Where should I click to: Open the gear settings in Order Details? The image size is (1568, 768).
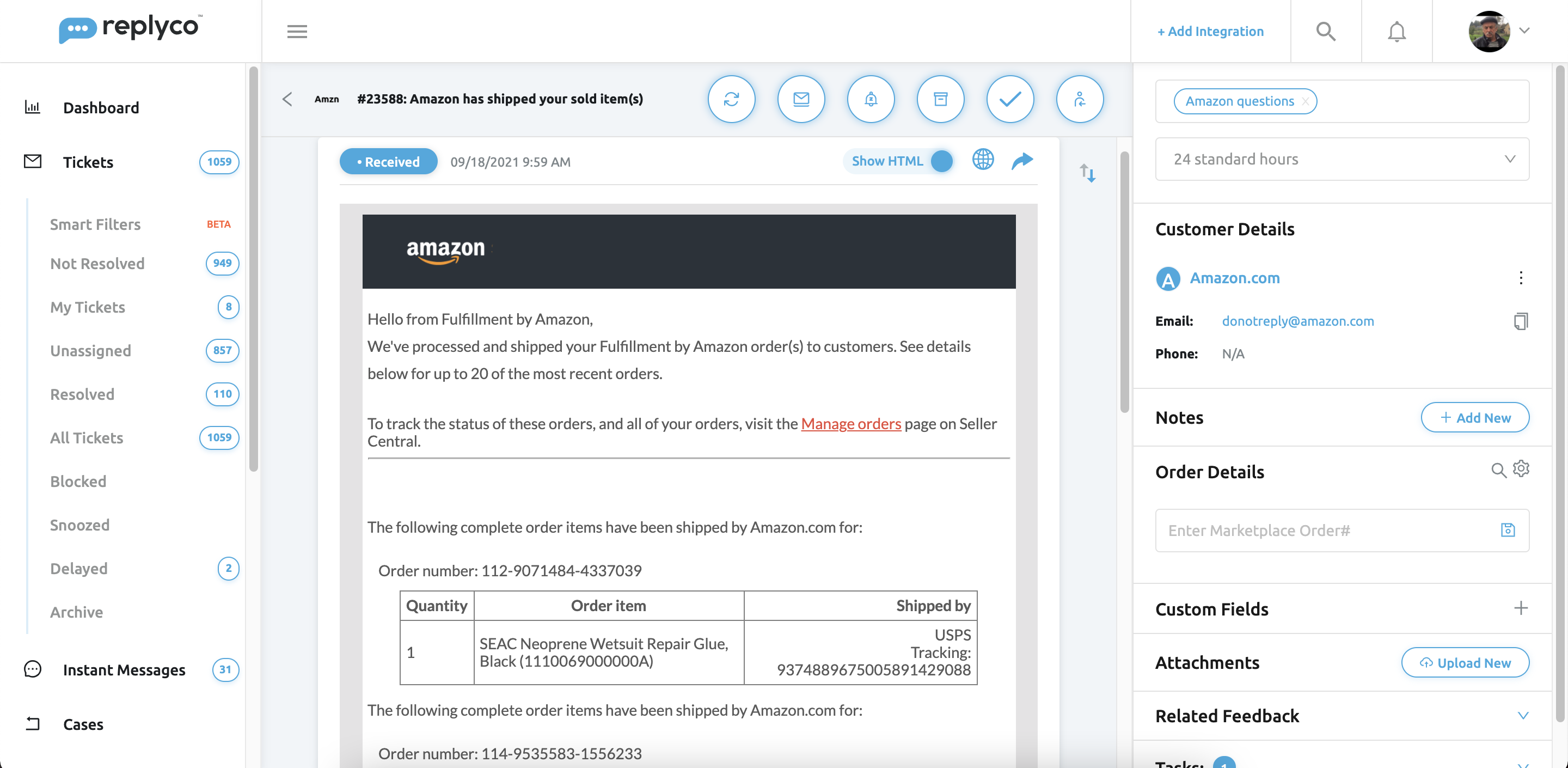click(x=1521, y=470)
